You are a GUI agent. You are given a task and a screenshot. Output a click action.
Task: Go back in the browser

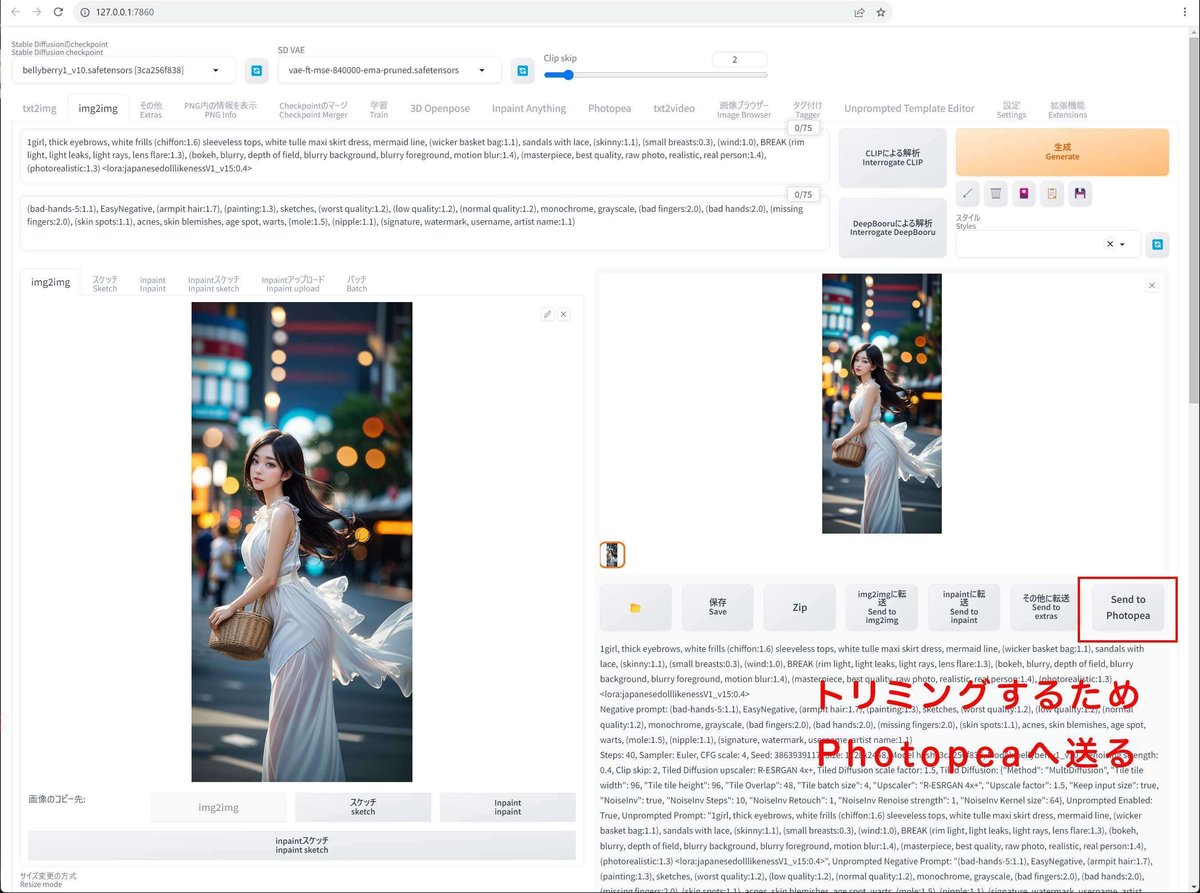(x=14, y=12)
